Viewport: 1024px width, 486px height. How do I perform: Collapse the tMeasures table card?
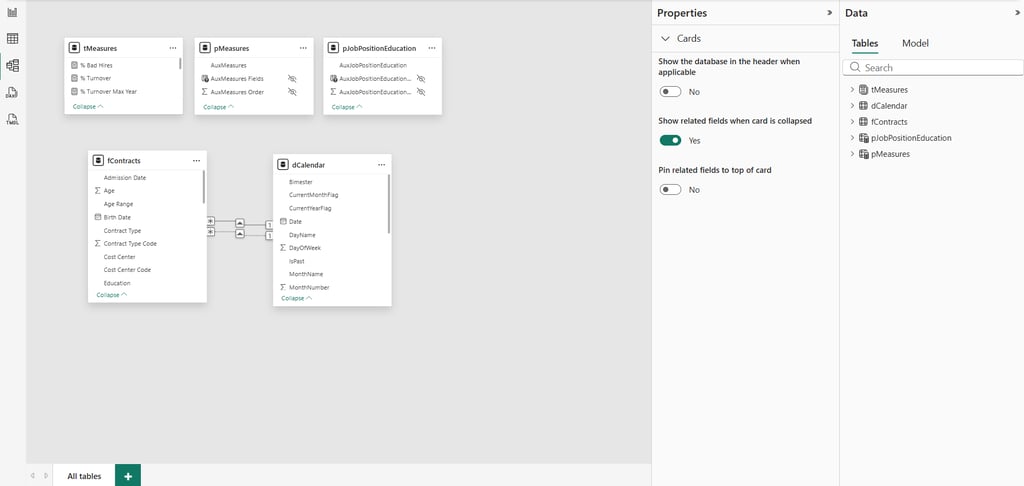coord(88,106)
